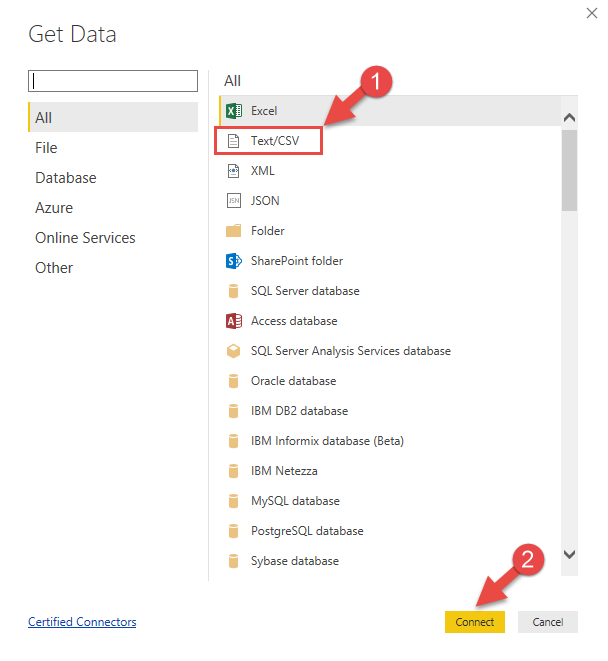This screenshot has height=661, width=608.
Task: Switch to the File category
Action: pos(46,148)
